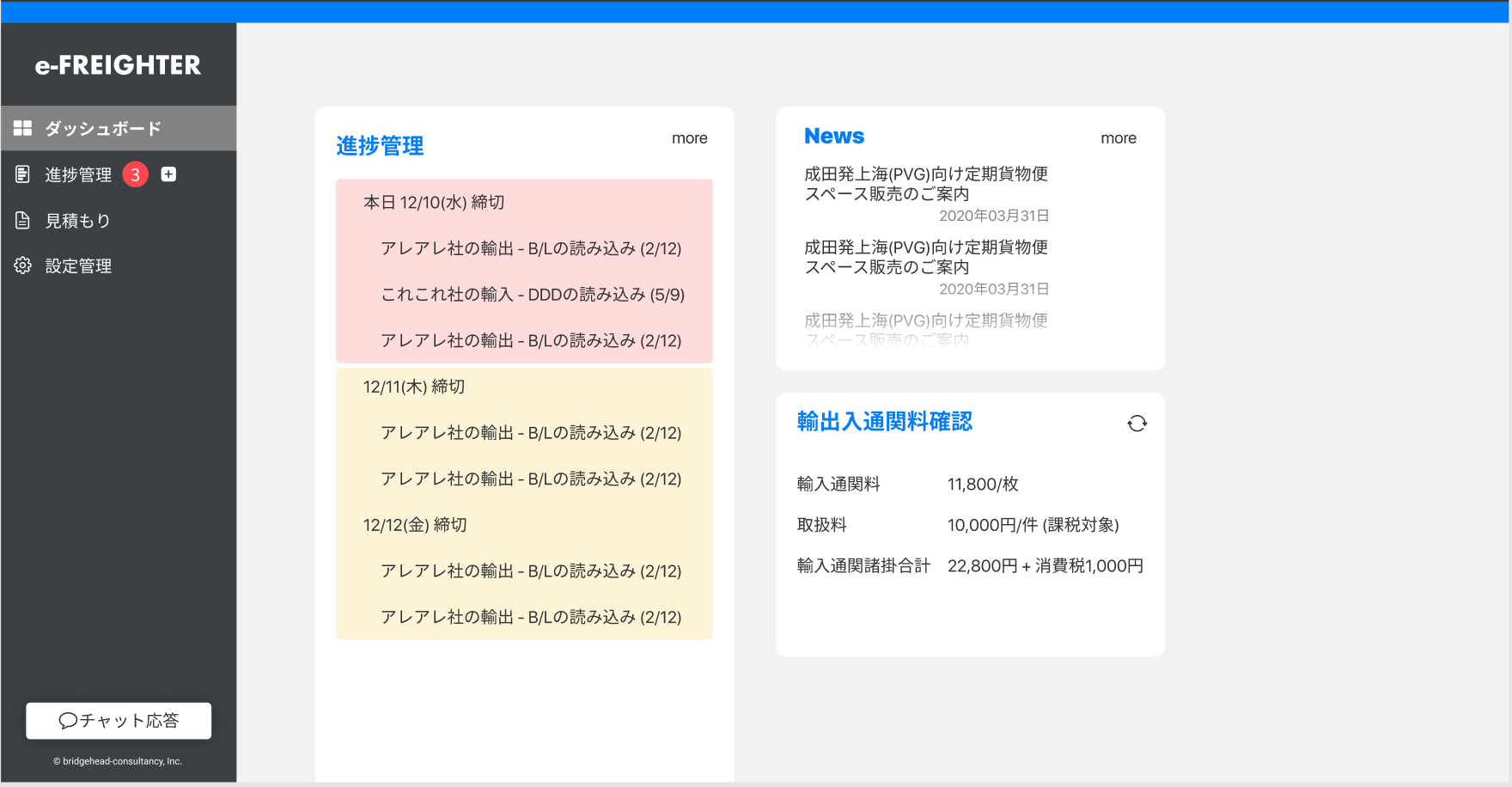Click the red notification badge showing 3
1512x787 pixels.
point(136,174)
